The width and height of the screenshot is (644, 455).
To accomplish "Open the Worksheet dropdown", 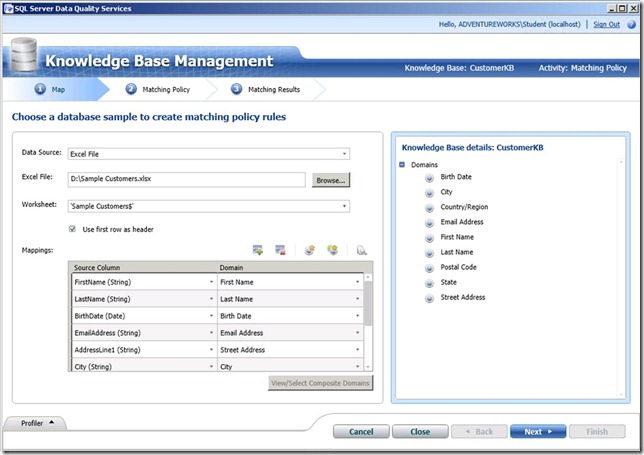I will pos(344,206).
